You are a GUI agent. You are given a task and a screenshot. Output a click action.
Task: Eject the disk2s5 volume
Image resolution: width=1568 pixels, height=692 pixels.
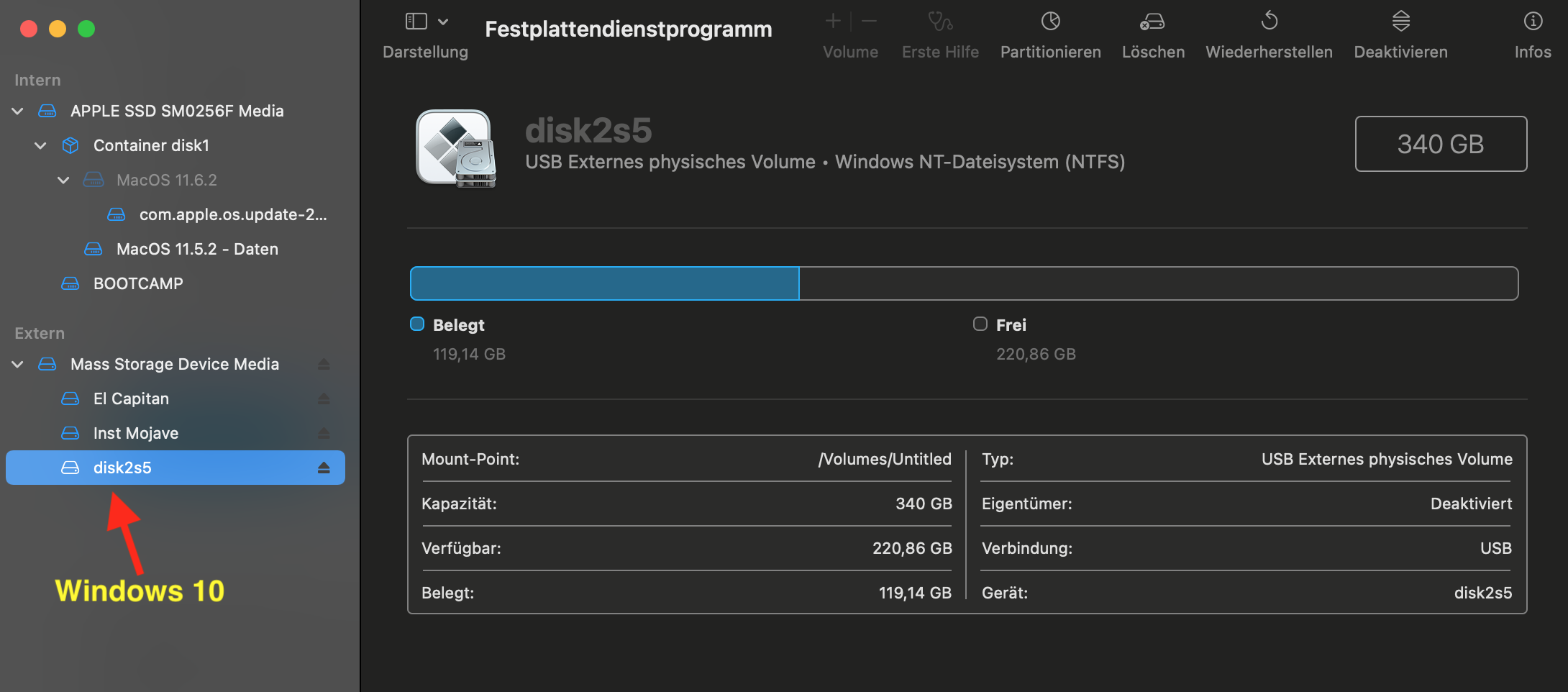pos(324,468)
